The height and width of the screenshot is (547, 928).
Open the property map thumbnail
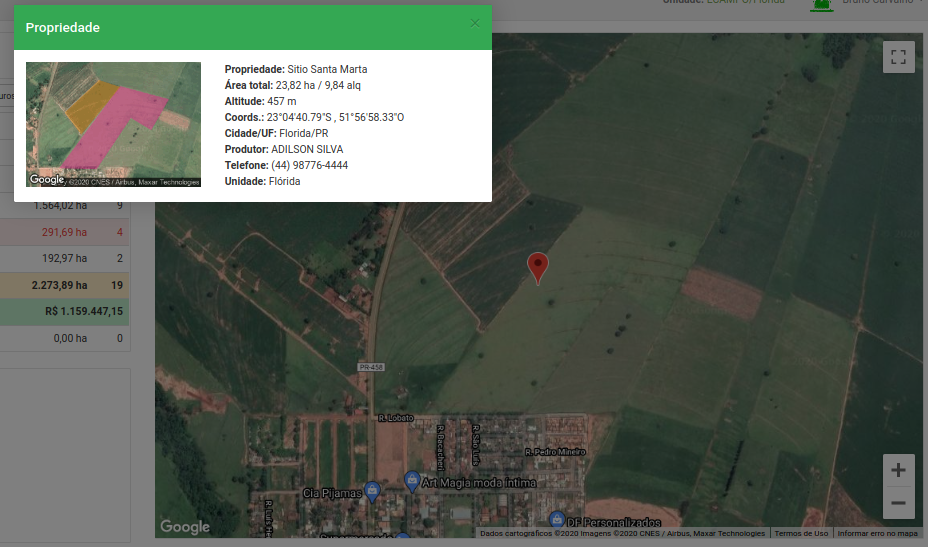pyautogui.click(x=113, y=124)
